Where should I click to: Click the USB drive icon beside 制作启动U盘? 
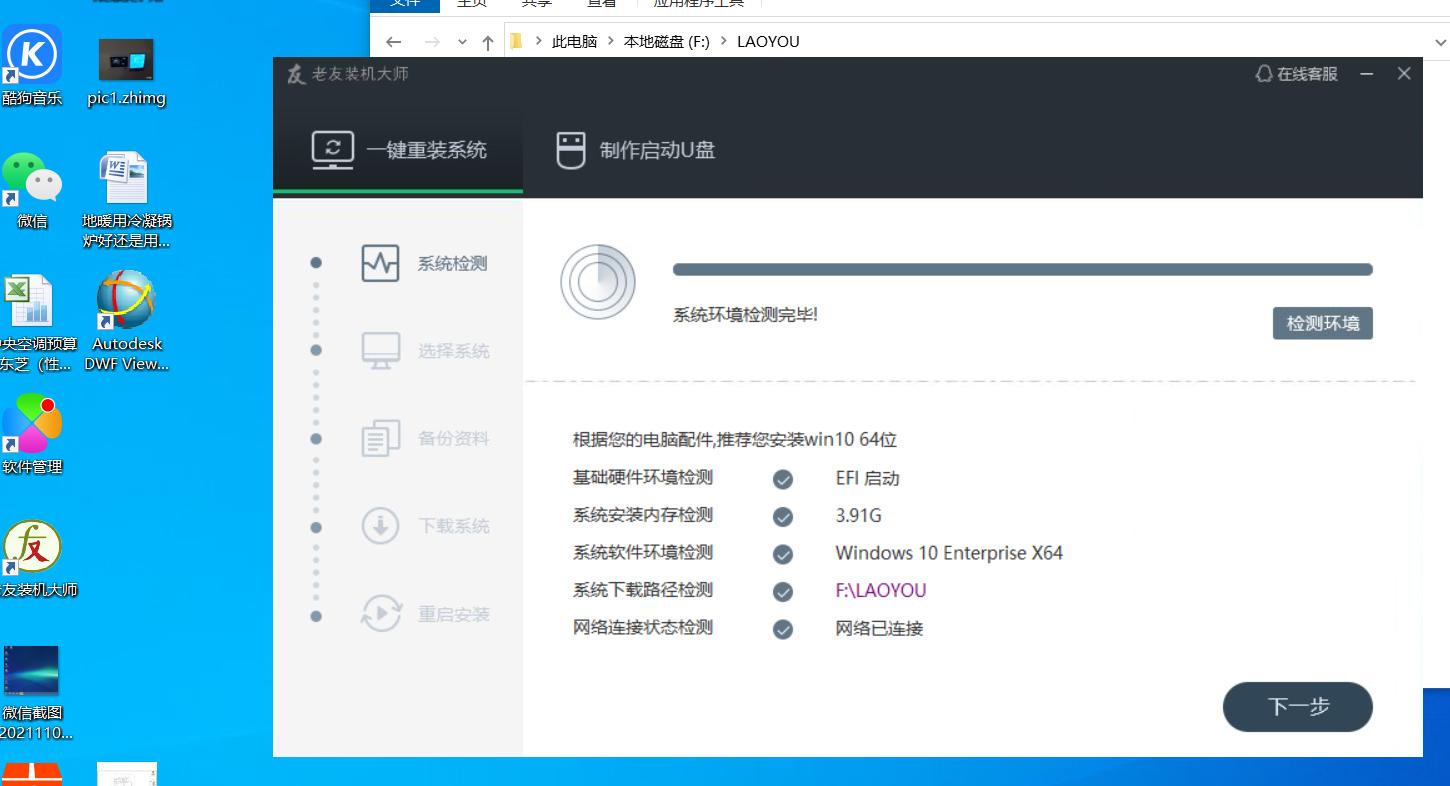[571, 150]
